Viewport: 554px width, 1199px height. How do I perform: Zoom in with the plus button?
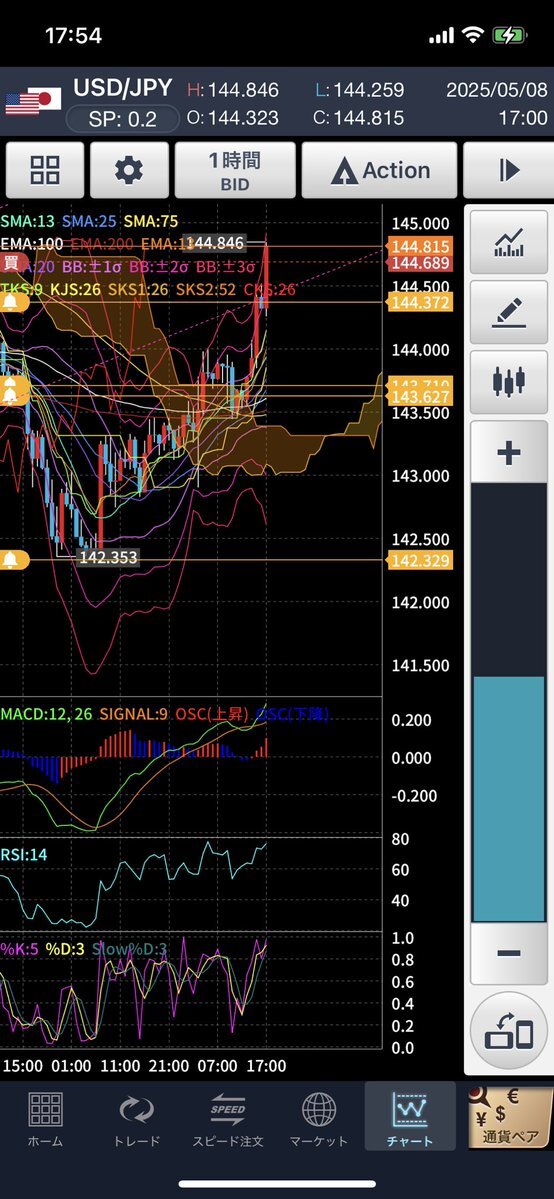509,452
